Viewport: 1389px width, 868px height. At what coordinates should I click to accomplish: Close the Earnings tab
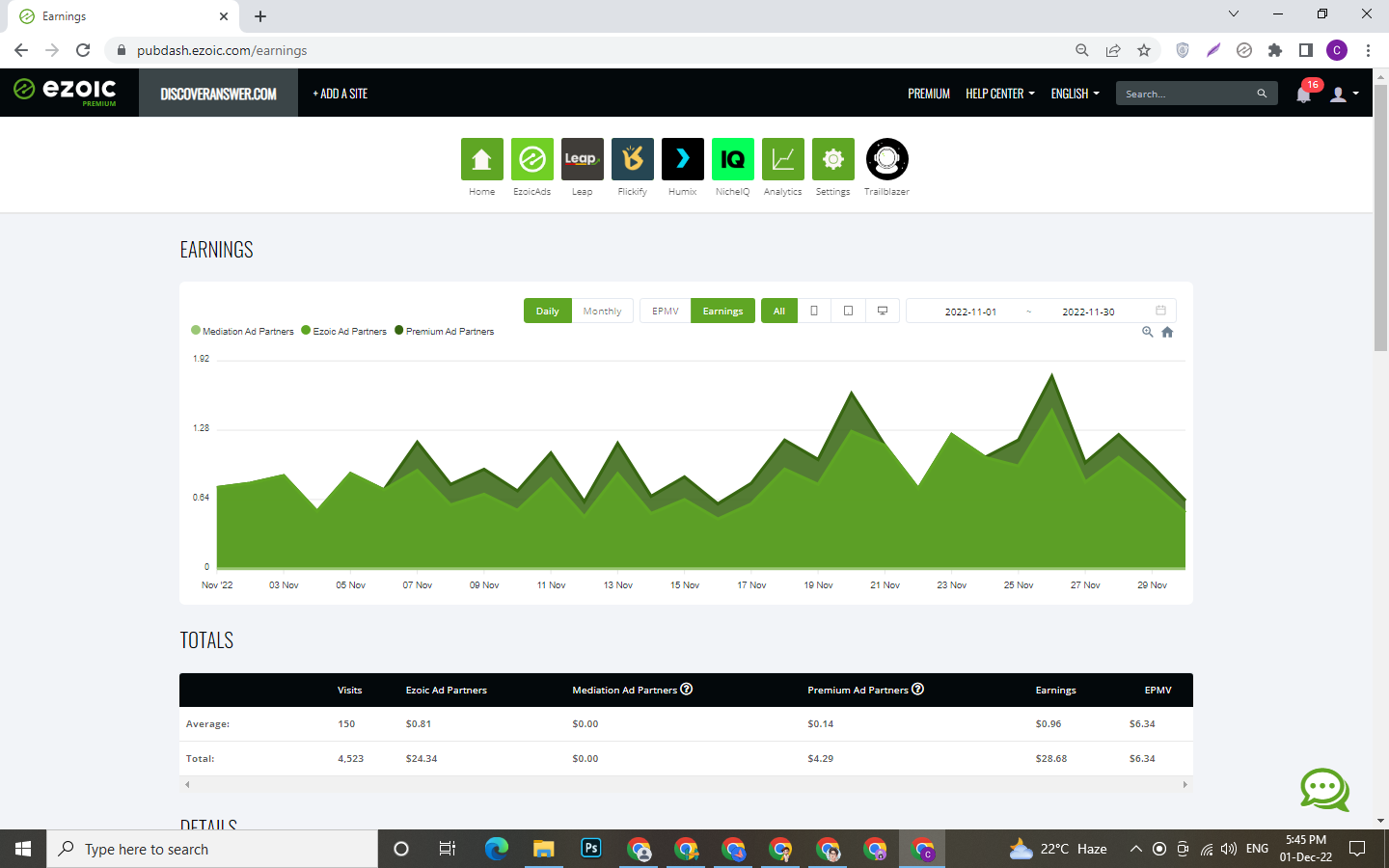[x=224, y=16]
